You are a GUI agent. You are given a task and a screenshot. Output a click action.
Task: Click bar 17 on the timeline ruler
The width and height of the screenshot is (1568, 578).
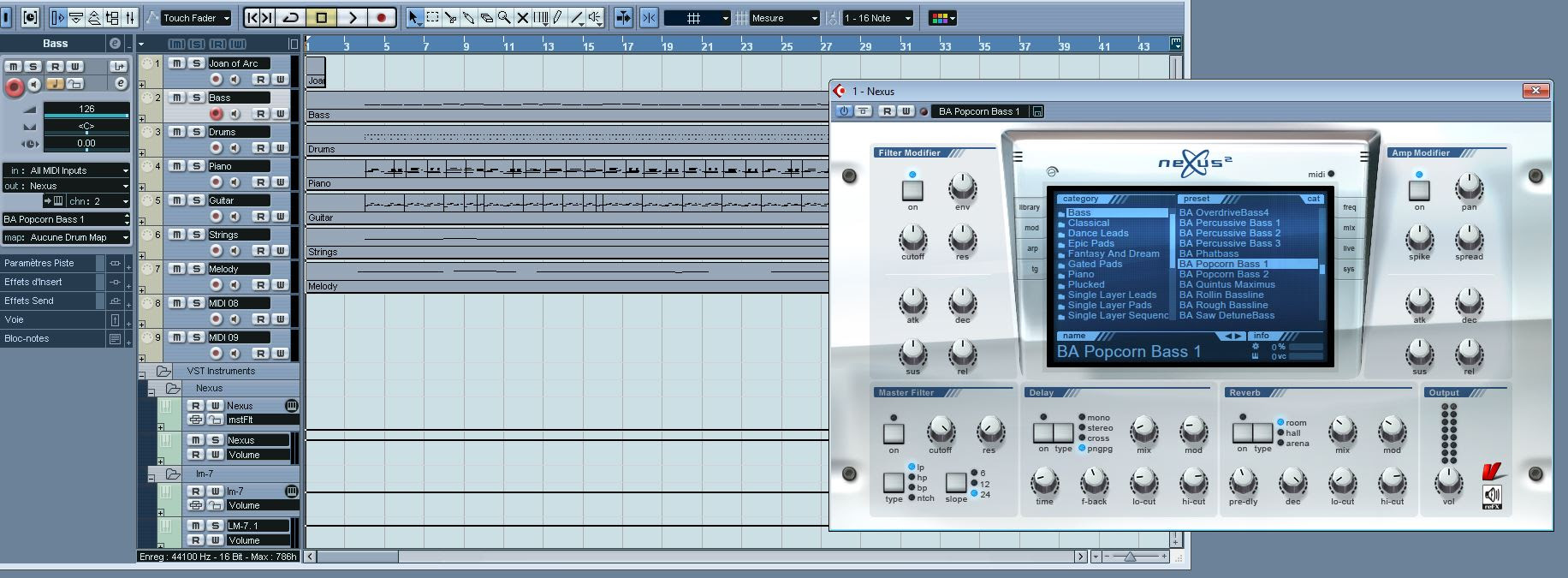click(x=629, y=45)
